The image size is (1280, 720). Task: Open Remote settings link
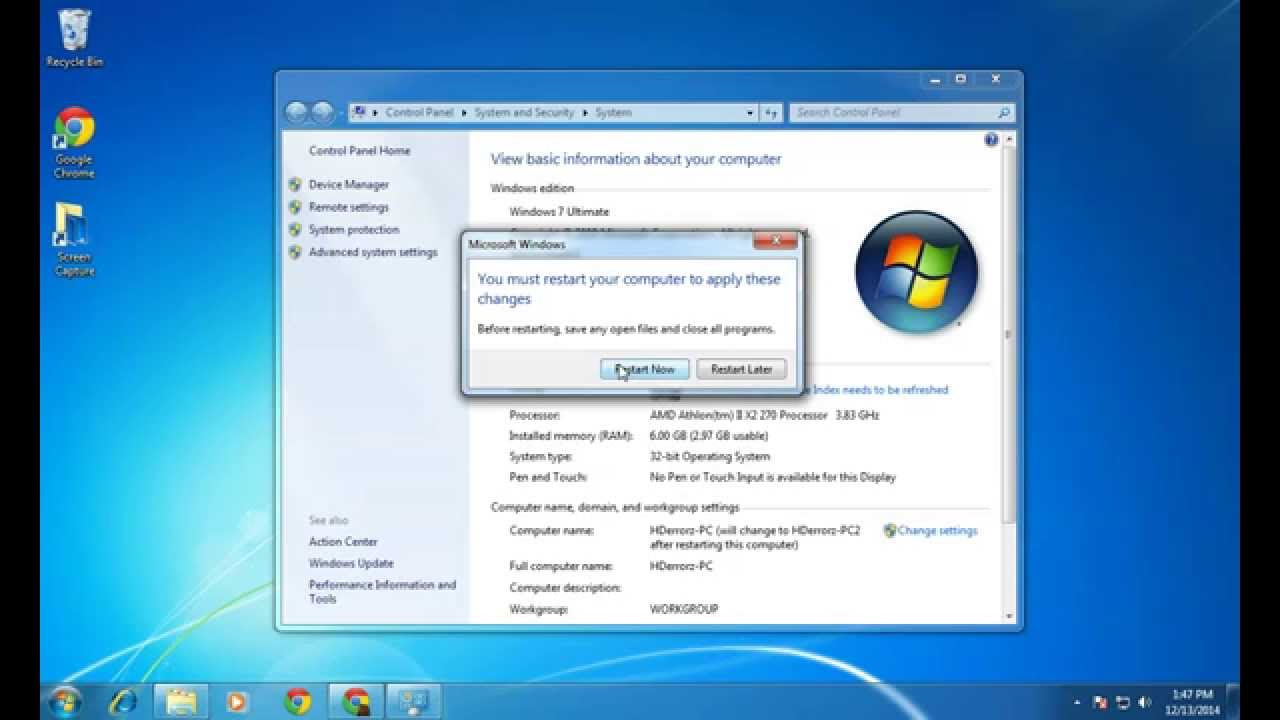(348, 207)
